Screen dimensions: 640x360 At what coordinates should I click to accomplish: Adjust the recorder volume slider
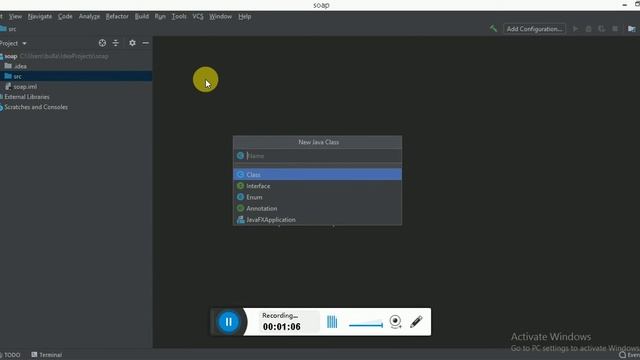366,325
